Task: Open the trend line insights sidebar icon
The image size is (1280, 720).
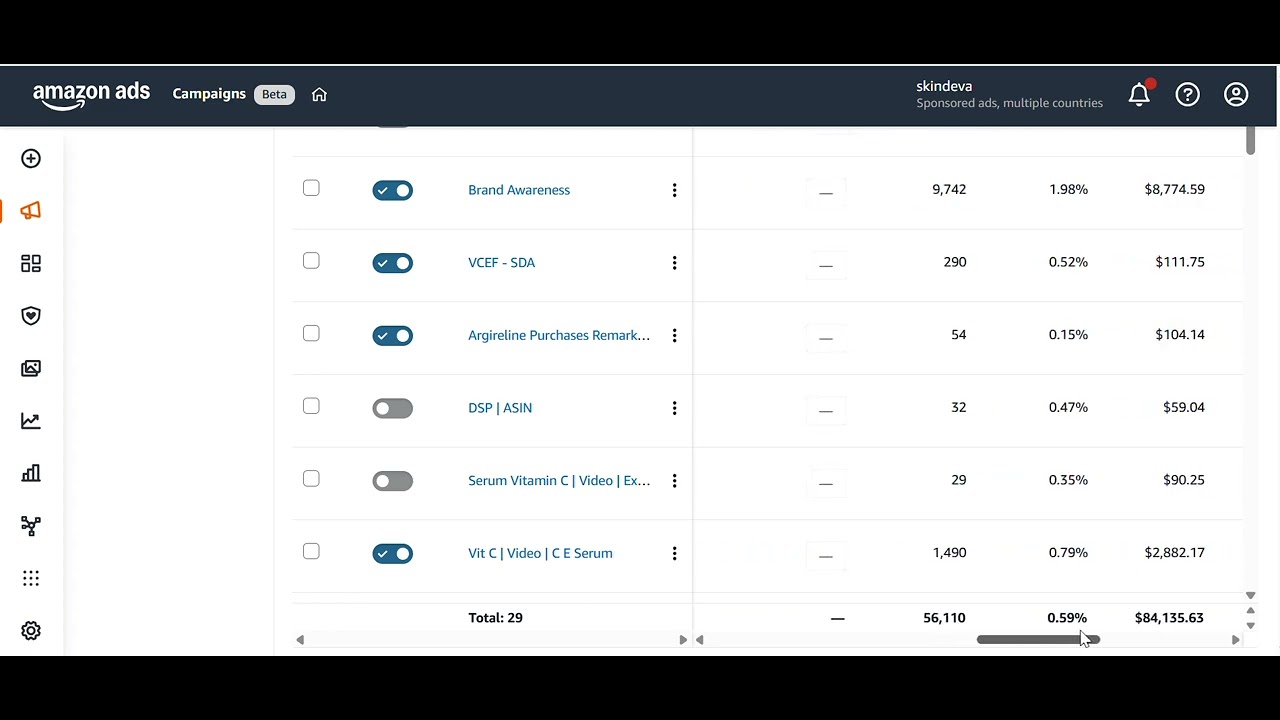Action: point(31,421)
